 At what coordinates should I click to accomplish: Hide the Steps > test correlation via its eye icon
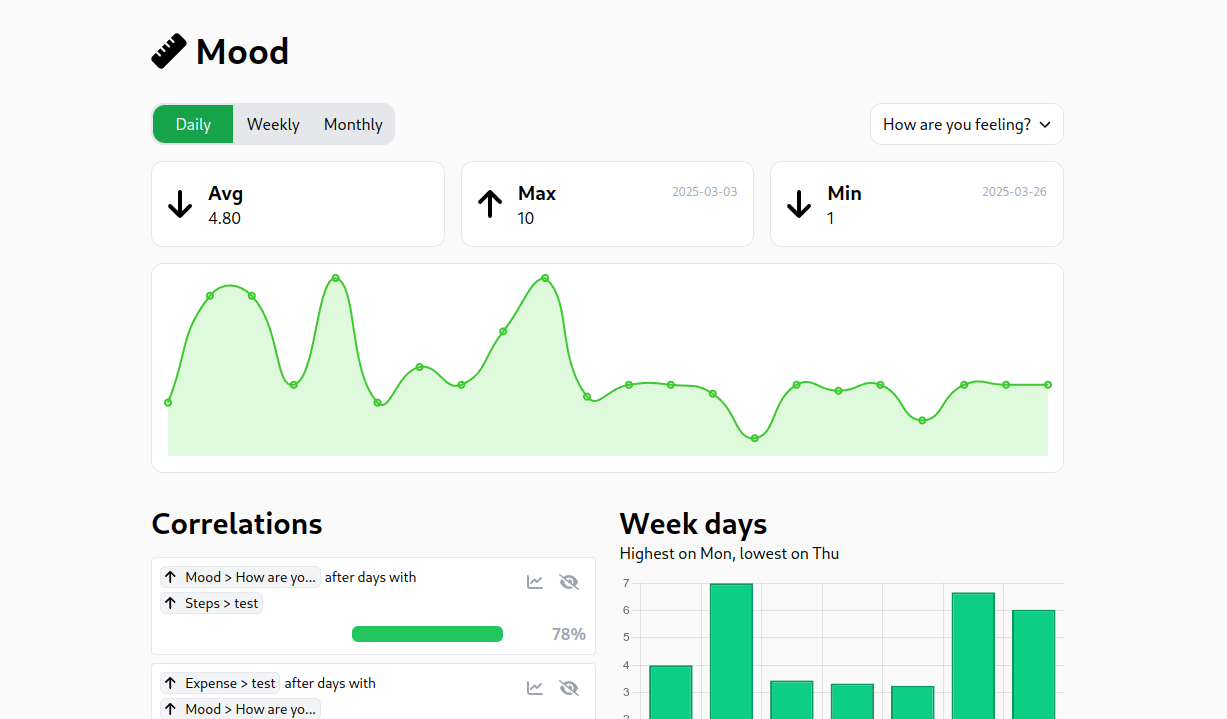569,582
